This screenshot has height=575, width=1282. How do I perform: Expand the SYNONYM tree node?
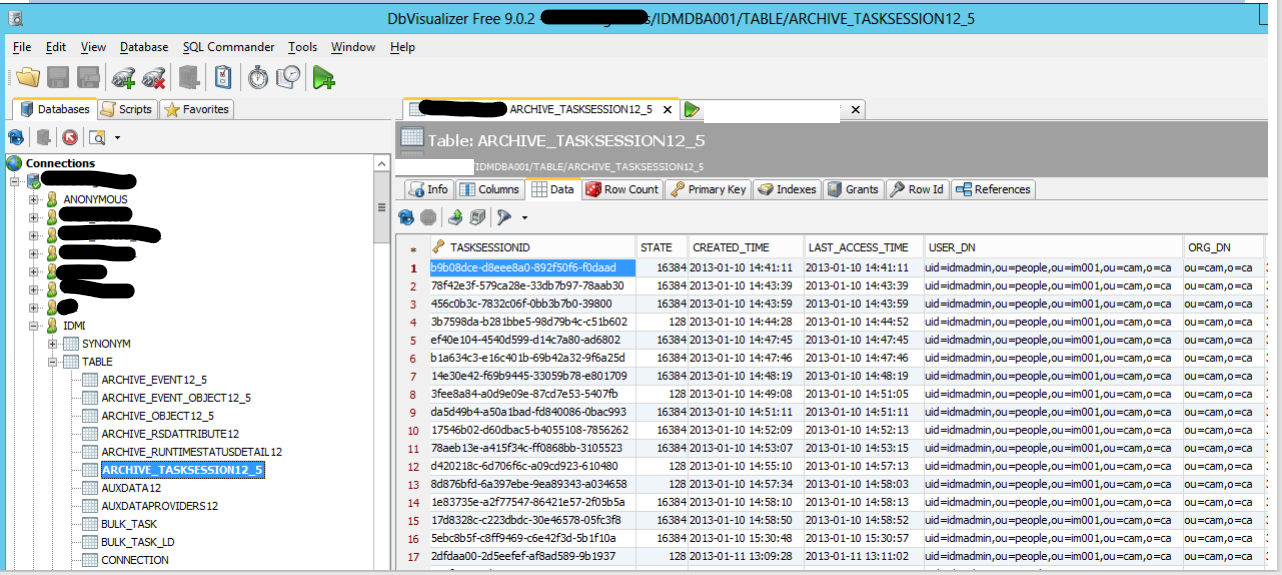52,344
